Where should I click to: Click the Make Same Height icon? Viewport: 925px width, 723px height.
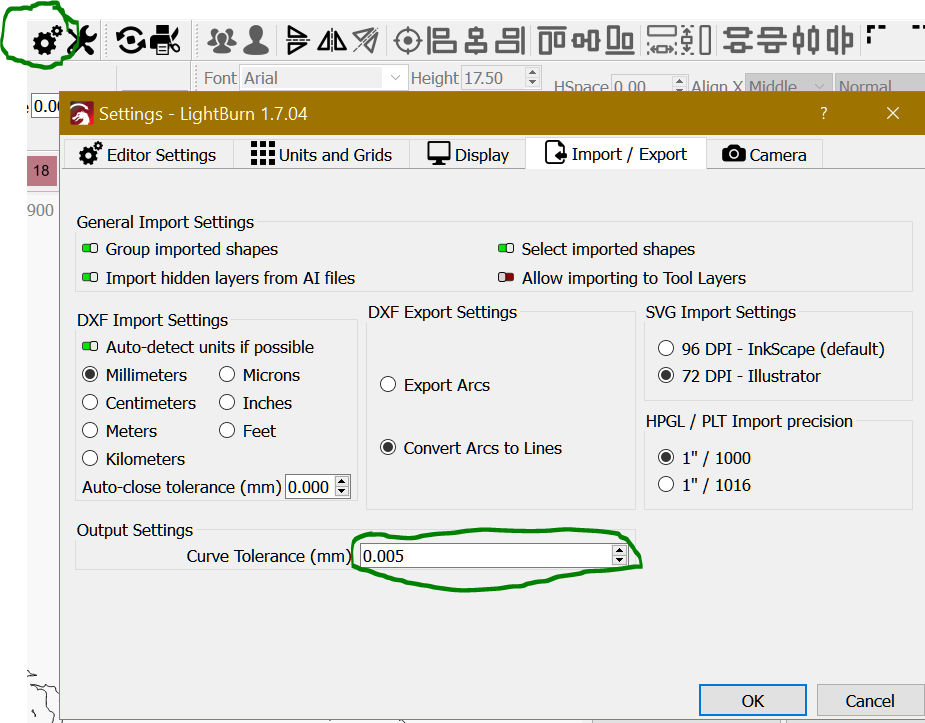tap(696, 41)
